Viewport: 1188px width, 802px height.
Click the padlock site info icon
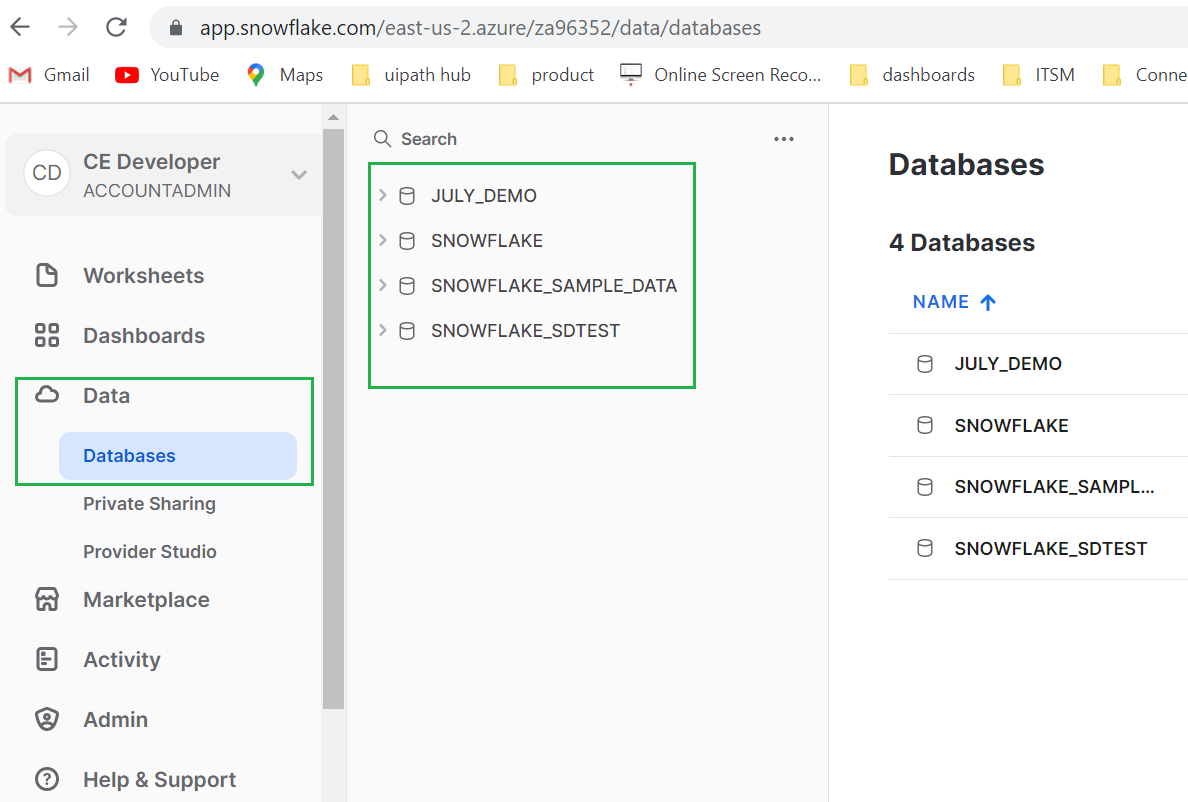click(x=176, y=28)
